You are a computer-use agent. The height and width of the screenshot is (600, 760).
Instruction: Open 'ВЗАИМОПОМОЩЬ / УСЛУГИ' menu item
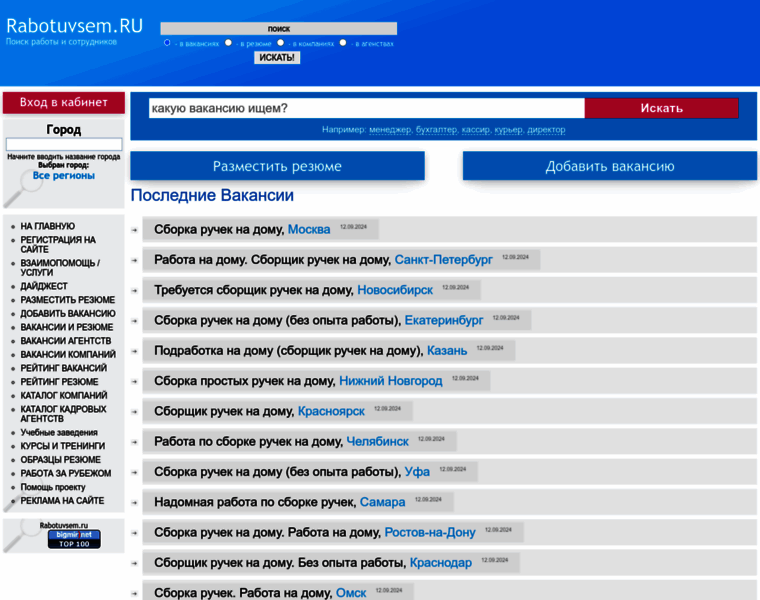[60, 268]
